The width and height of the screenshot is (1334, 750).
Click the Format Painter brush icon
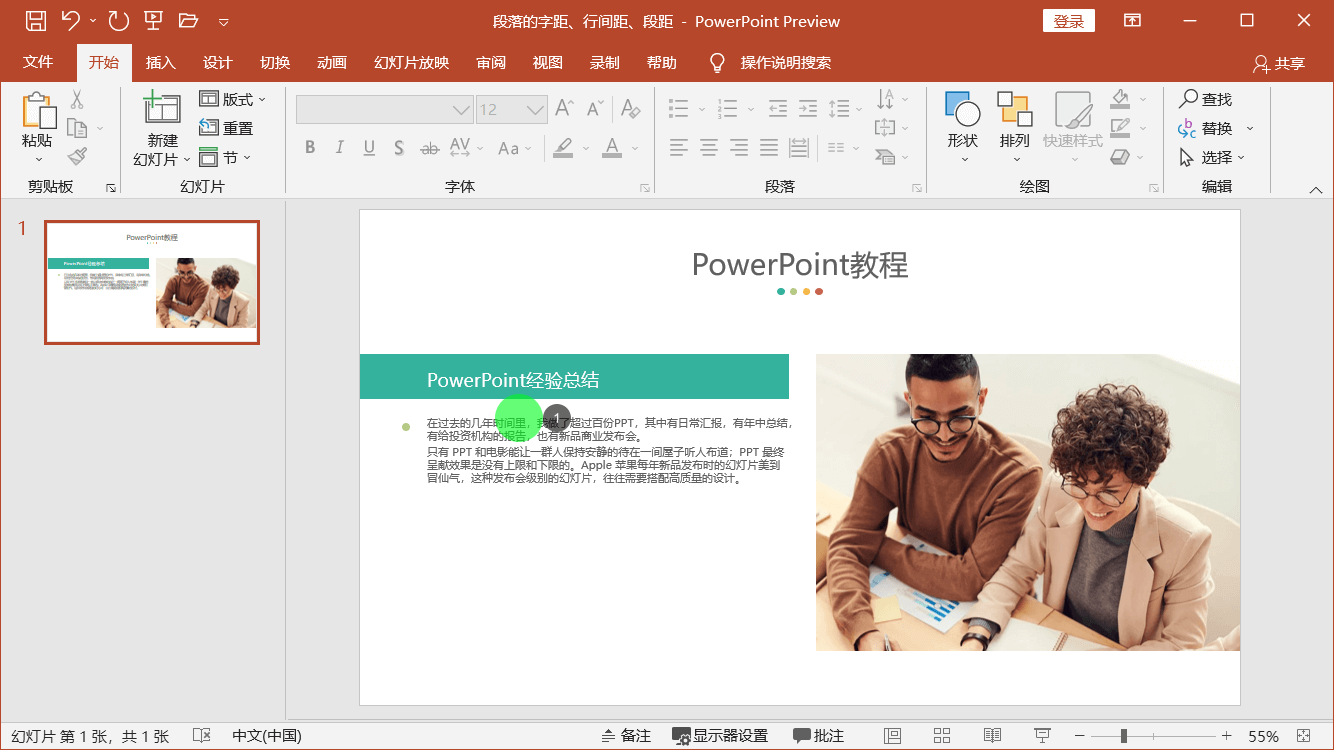pyautogui.click(x=77, y=157)
